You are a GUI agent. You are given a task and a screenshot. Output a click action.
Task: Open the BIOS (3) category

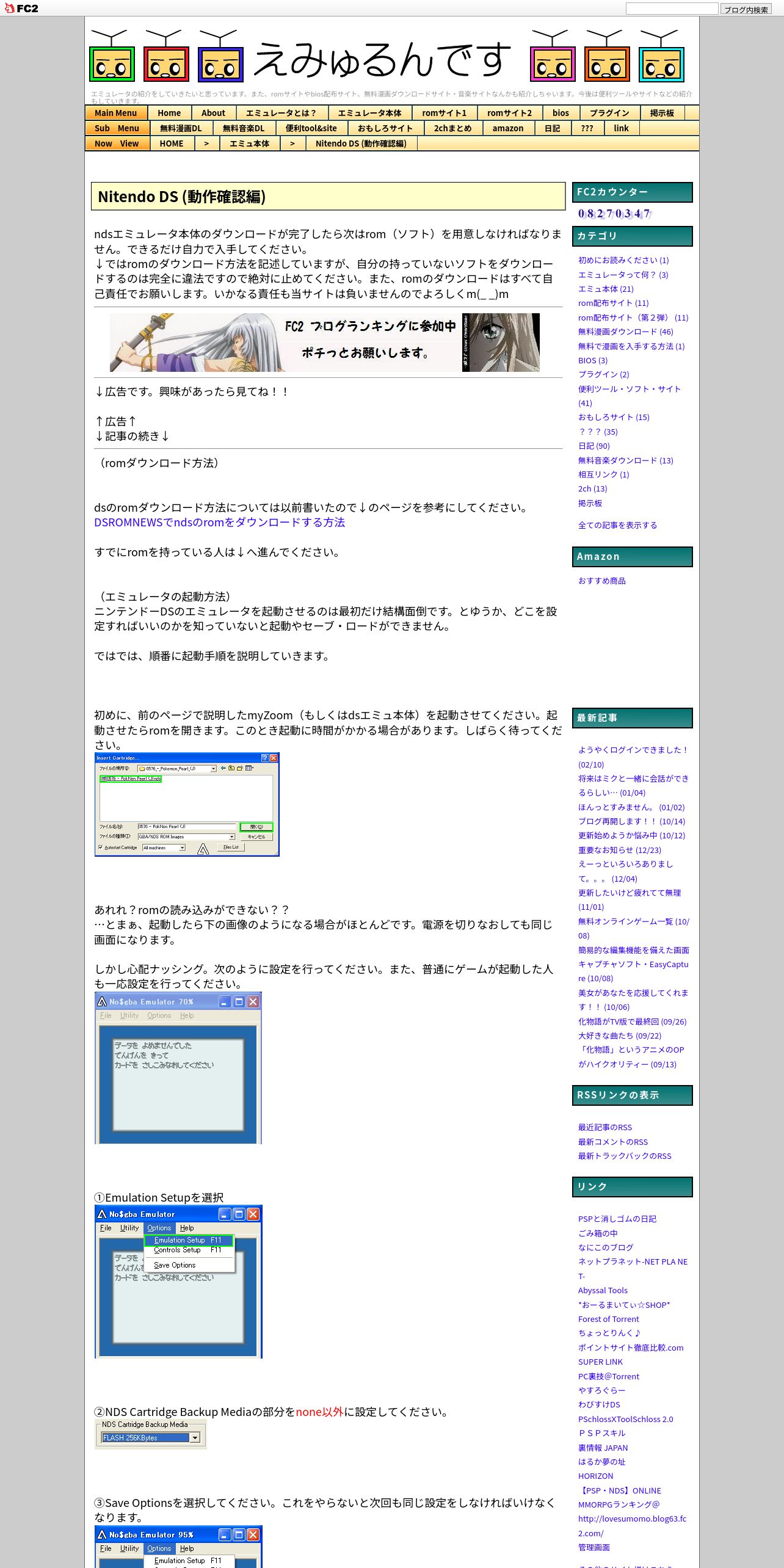593,360
